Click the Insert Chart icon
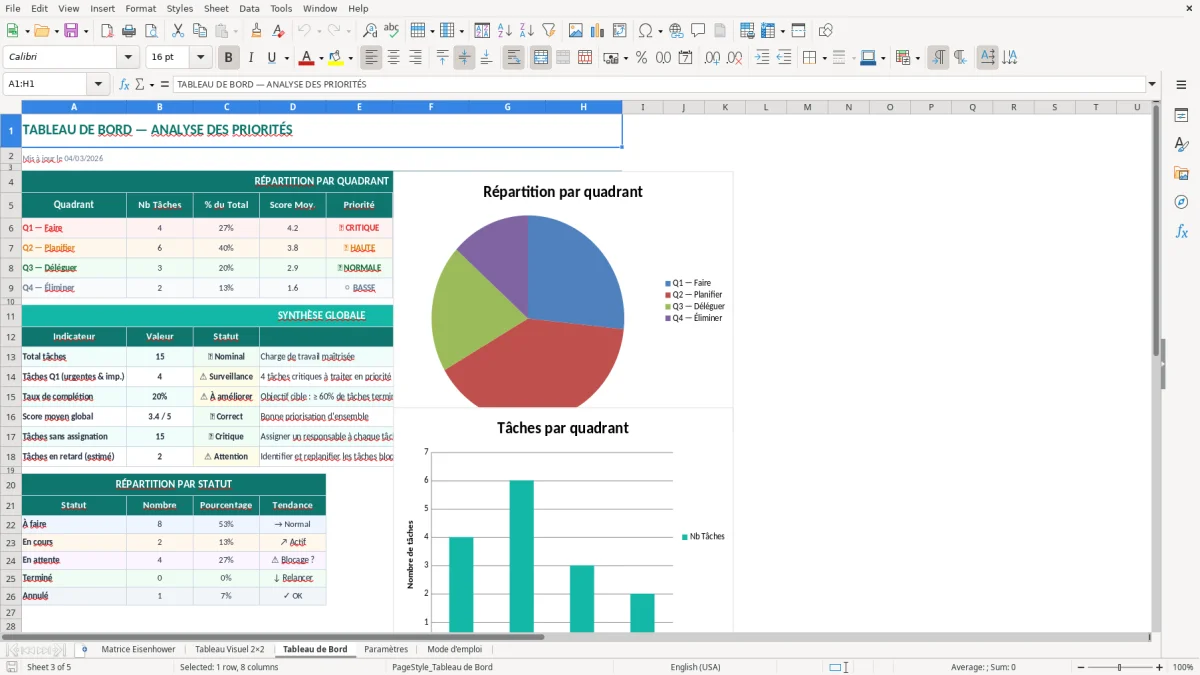 point(598,30)
